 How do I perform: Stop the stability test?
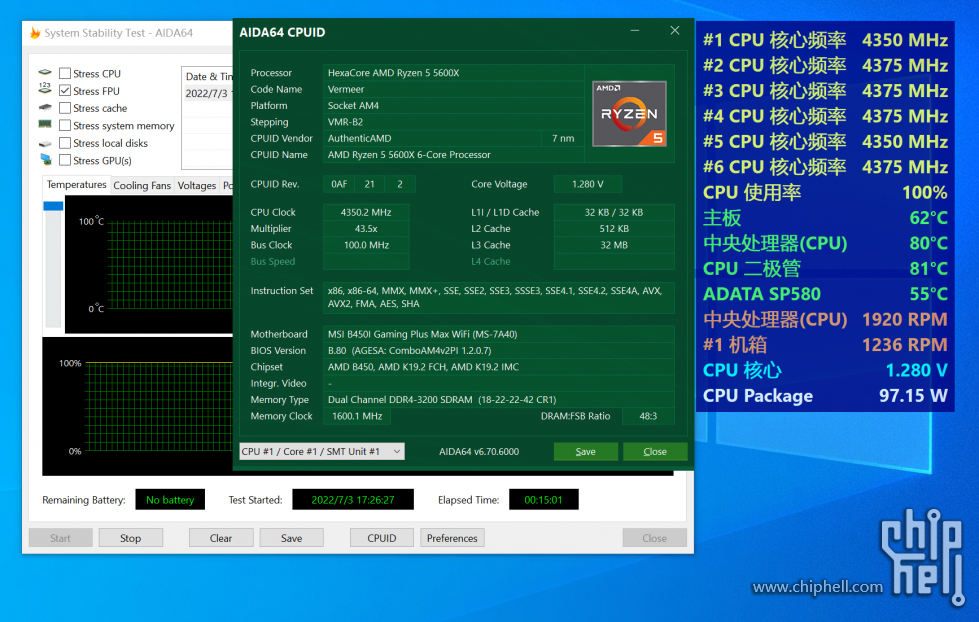(130, 538)
